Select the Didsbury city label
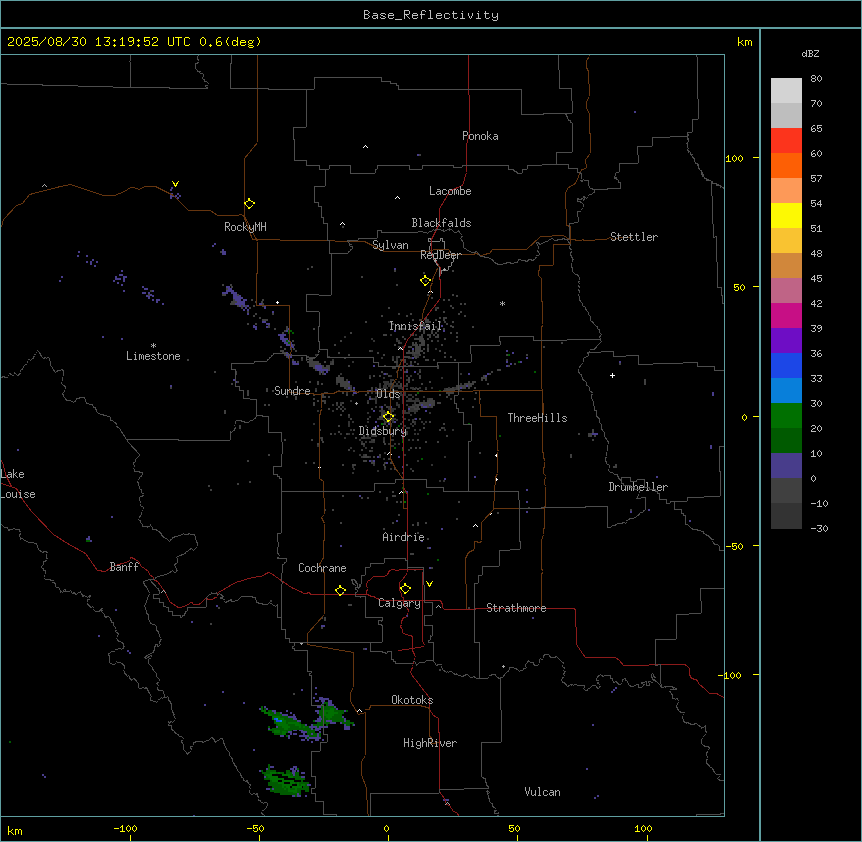 point(383,431)
